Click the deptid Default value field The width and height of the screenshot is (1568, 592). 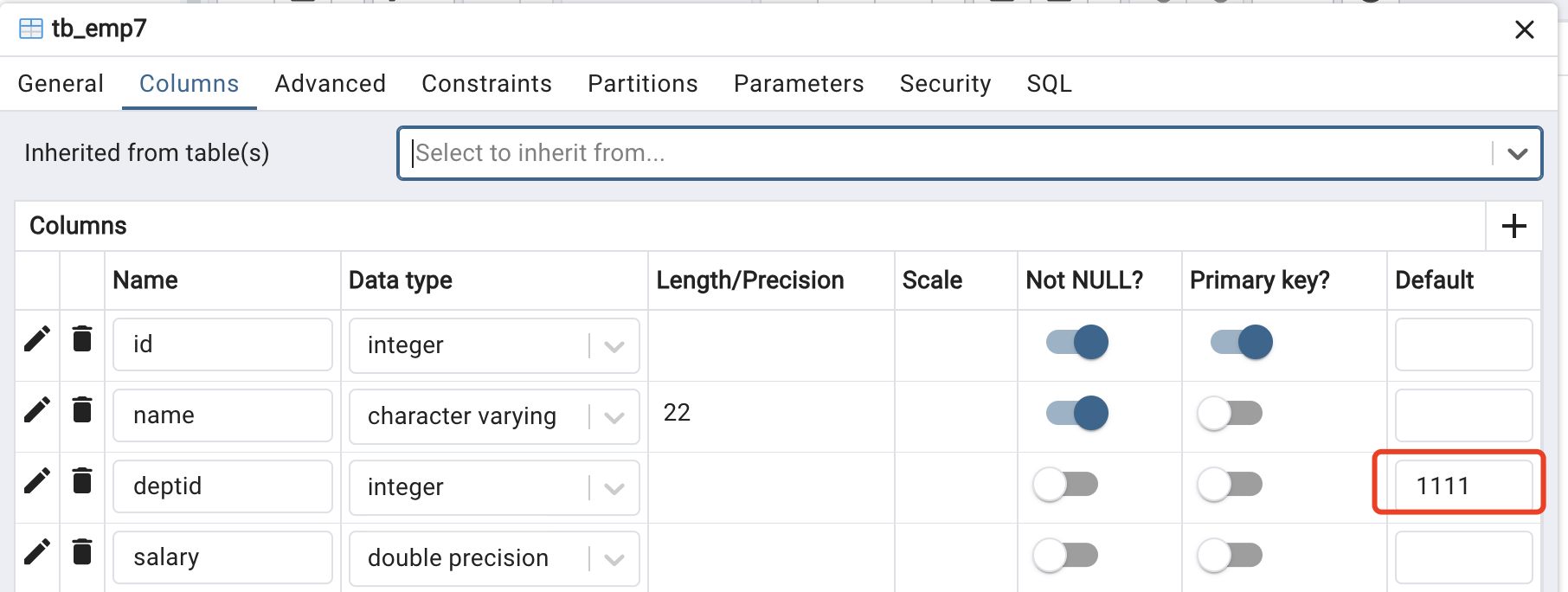click(1463, 486)
